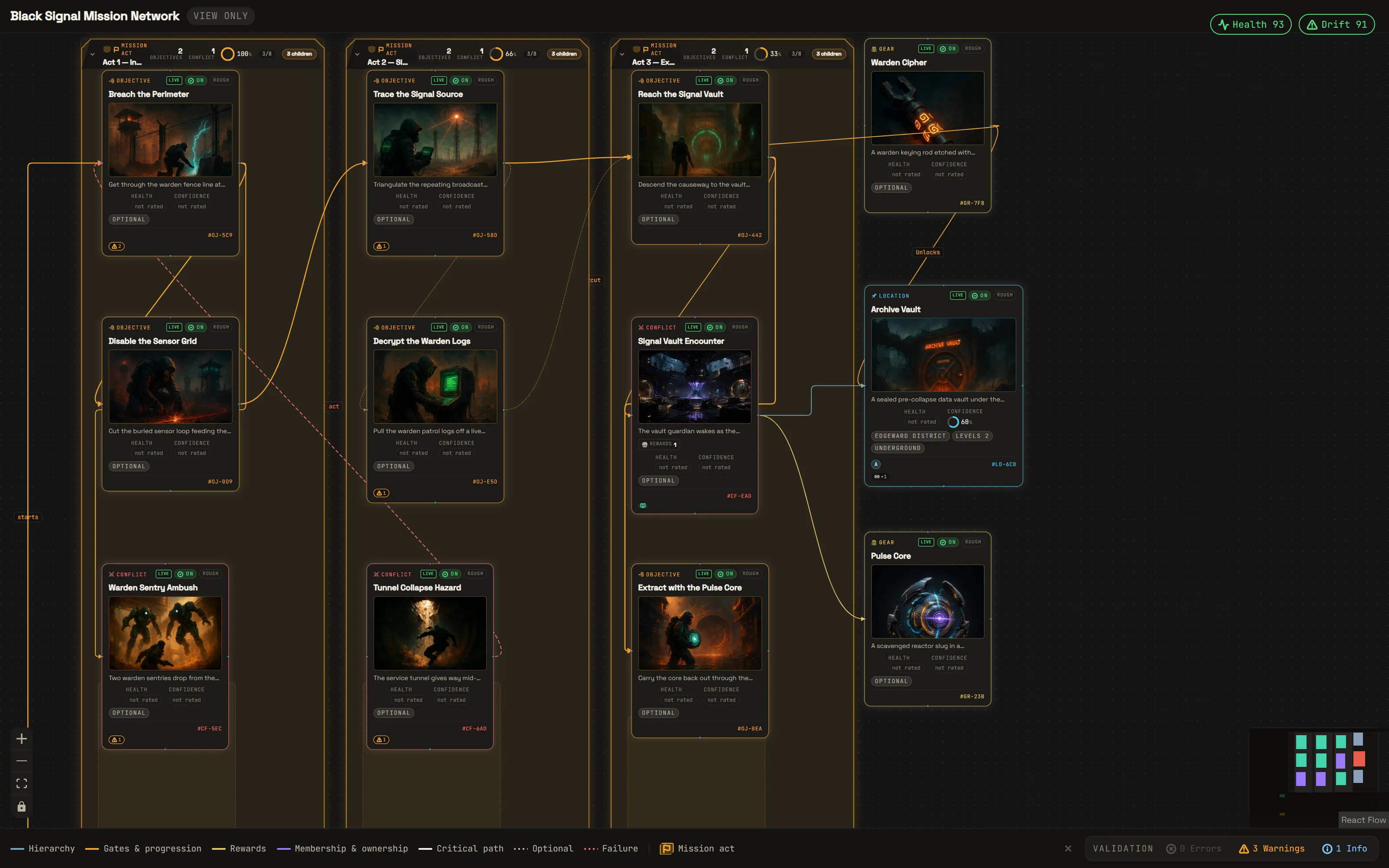Image resolution: width=1389 pixels, height=868 pixels.
Task: Zoom out with the minus control
Action: click(22, 761)
